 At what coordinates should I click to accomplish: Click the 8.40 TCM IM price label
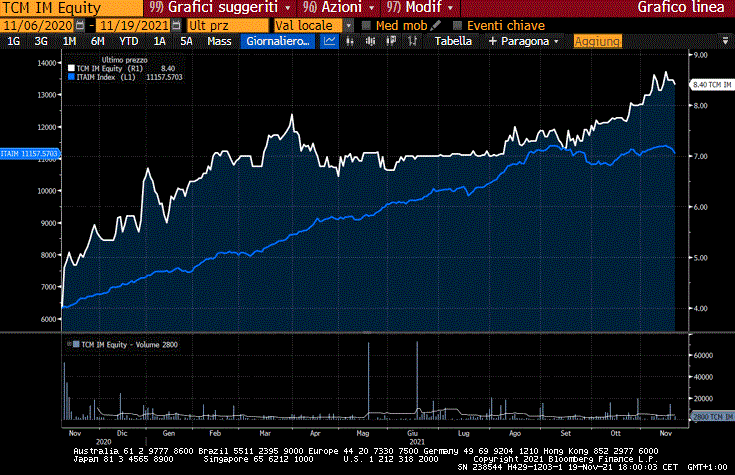click(x=712, y=84)
